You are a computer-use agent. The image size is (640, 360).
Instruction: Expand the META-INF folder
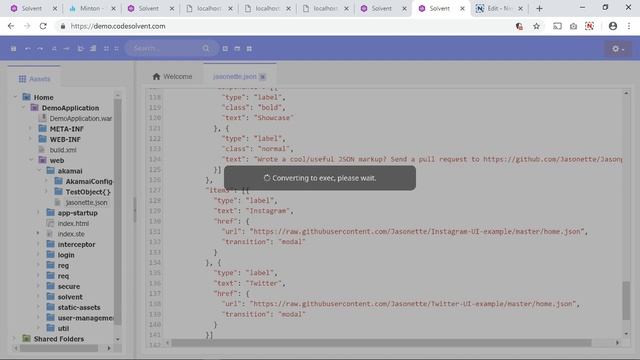[x=30, y=129]
